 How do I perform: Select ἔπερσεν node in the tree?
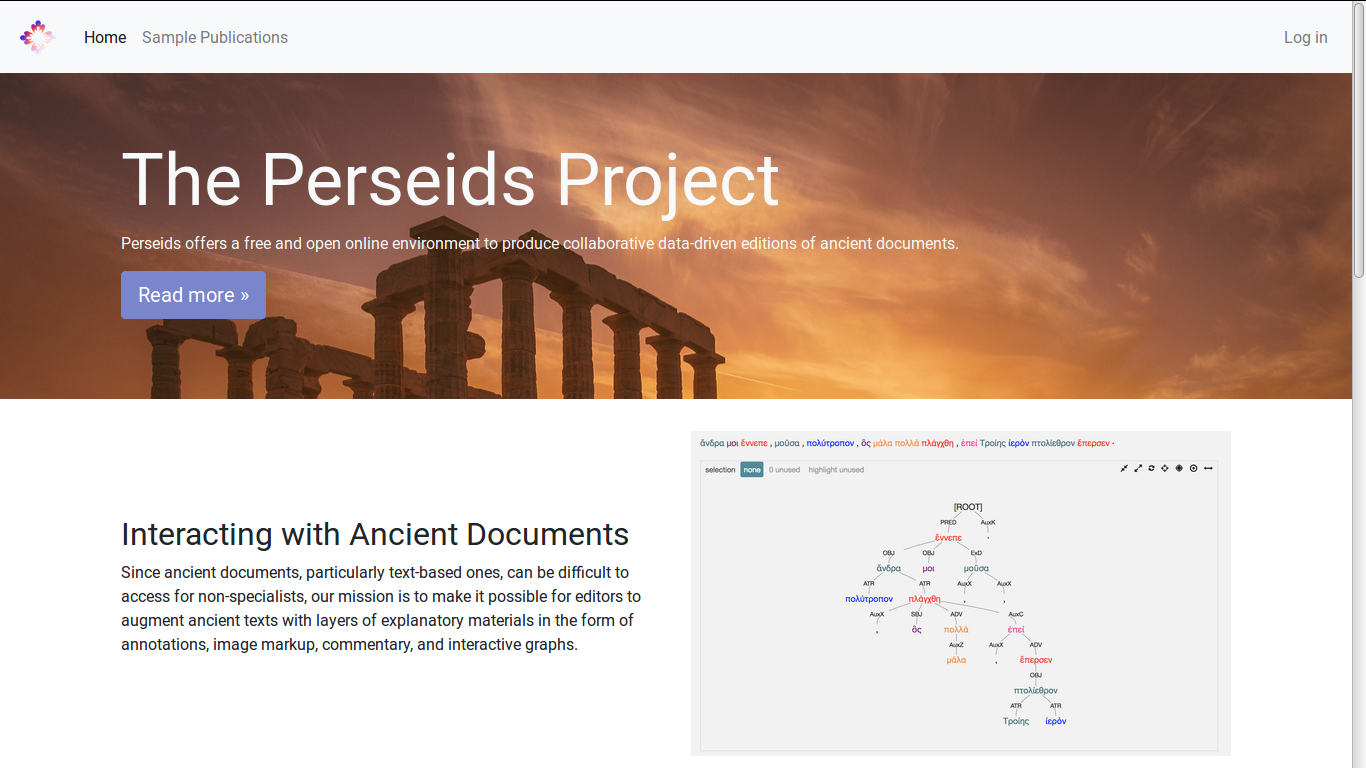click(x=1036, y=660)
